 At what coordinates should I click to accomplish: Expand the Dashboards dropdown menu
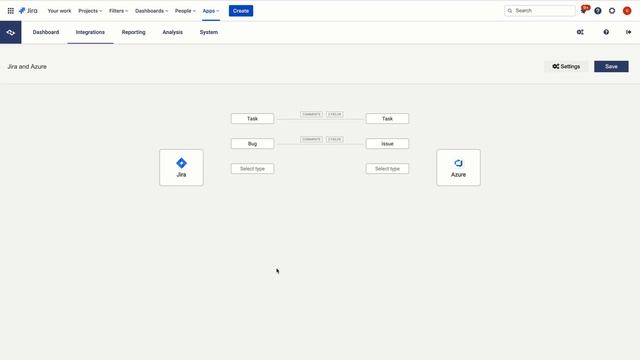(x=151, y=11)
